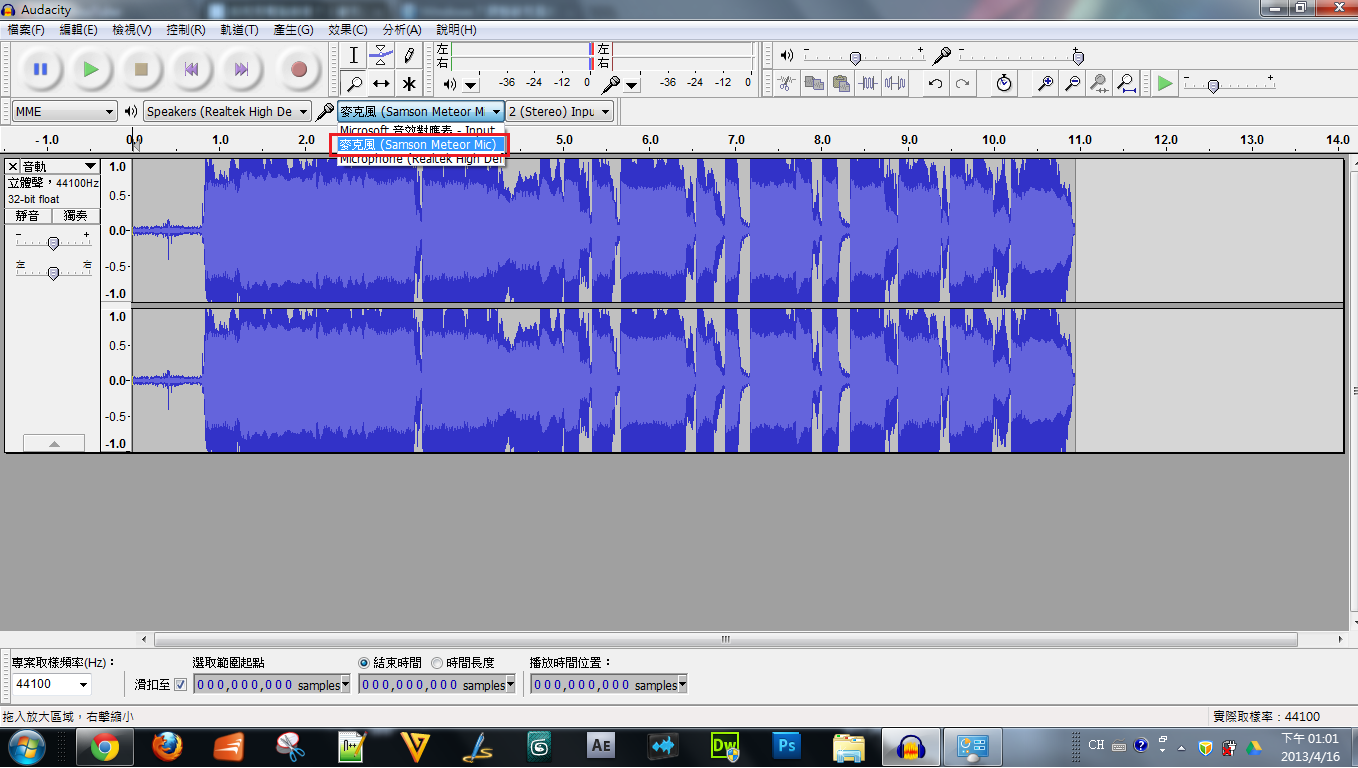Select the Envelope tool
The height and width of the screenshot is (768, 1358).
[380, 56]
